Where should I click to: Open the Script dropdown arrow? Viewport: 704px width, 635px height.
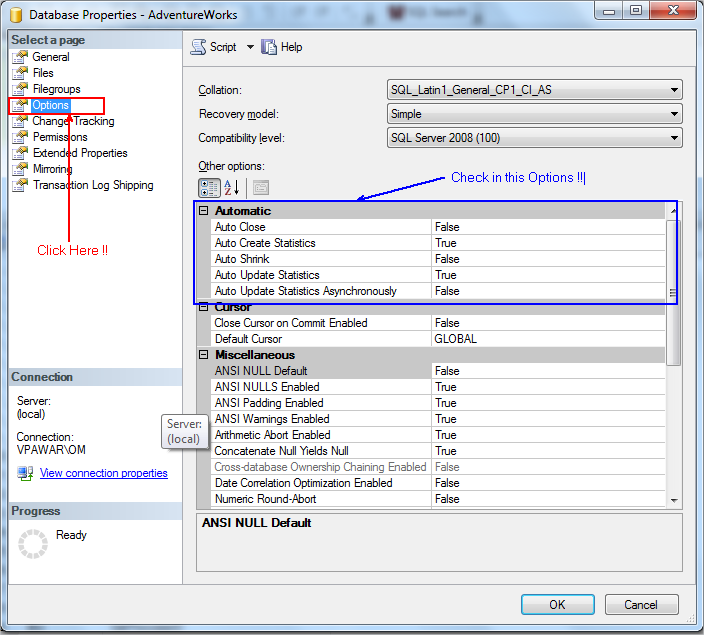[250, 47]
